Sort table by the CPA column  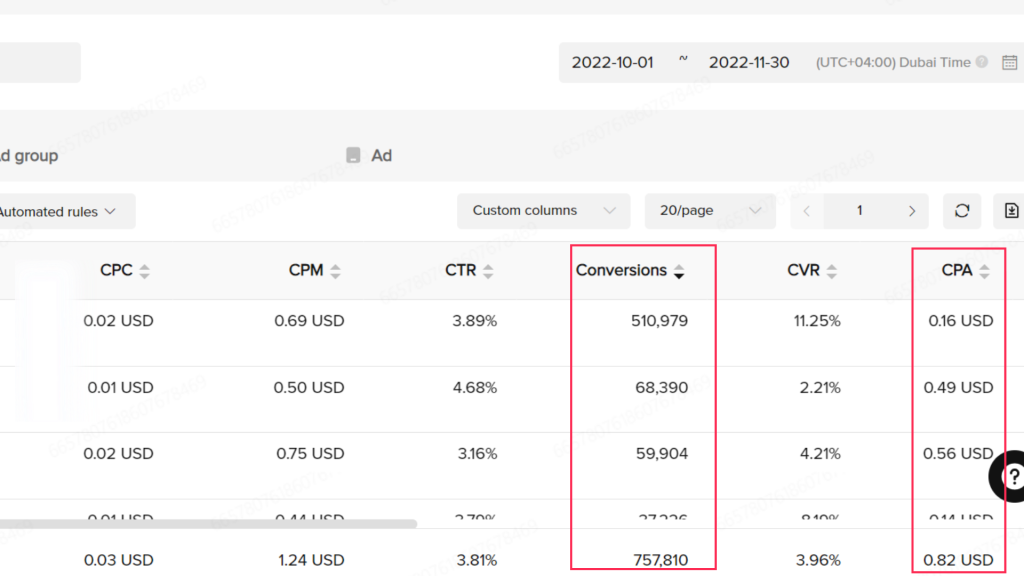(984, 271)
